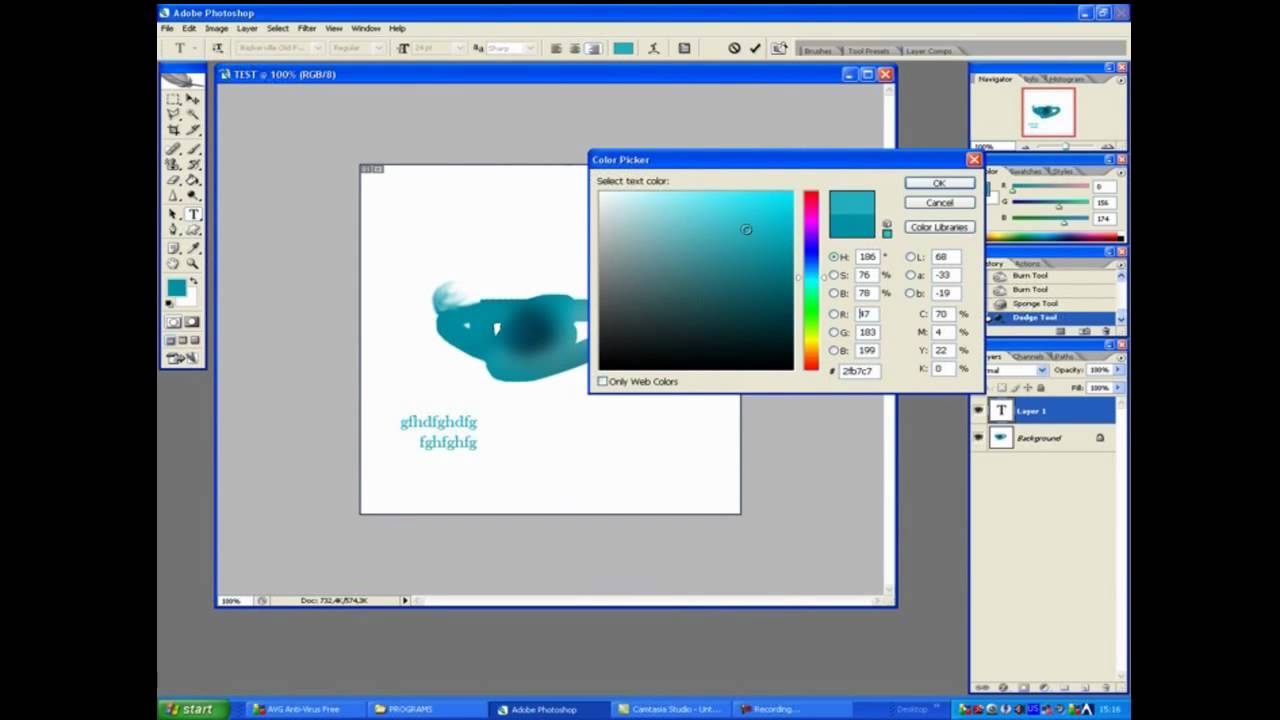Select the Rectangular Marquee tool
Image resolution: width=1280 pixels, height=720 pixels.
point(174,99)
